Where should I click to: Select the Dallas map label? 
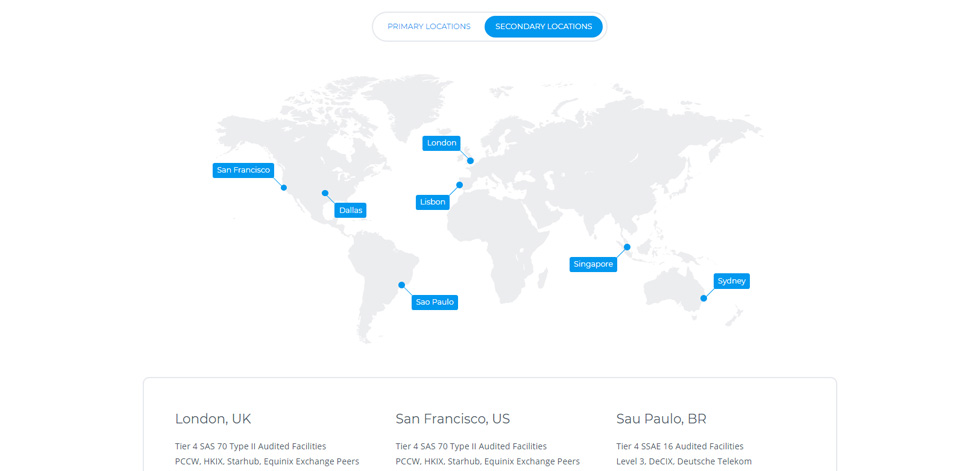[x=351, y=211]
